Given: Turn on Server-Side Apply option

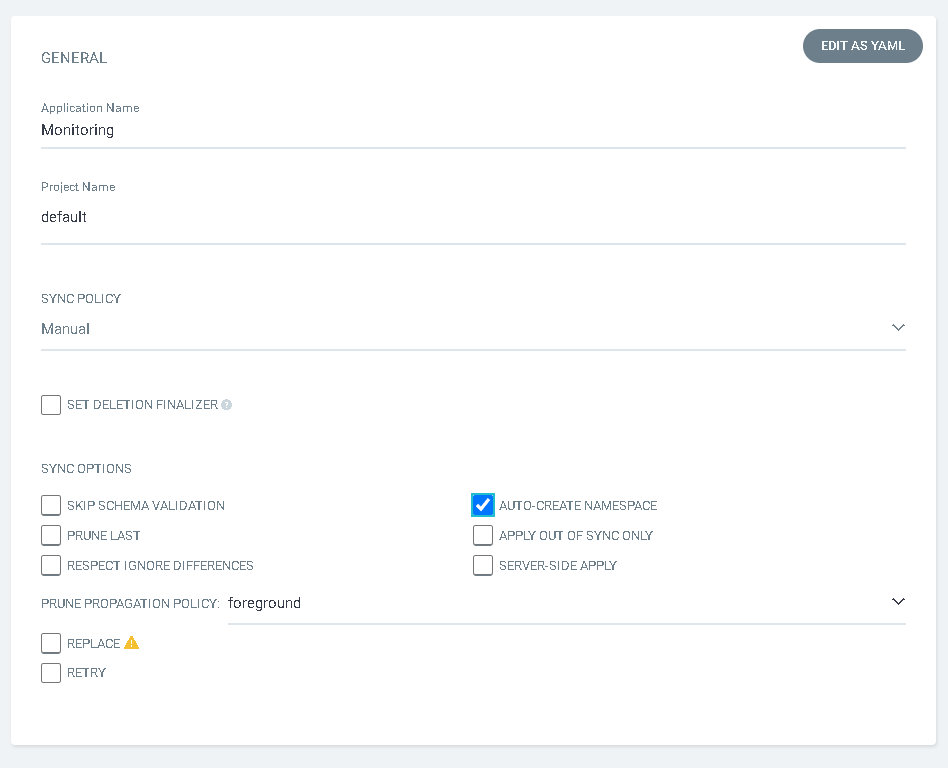Looking at the screenshot, I should pos(483,566).
